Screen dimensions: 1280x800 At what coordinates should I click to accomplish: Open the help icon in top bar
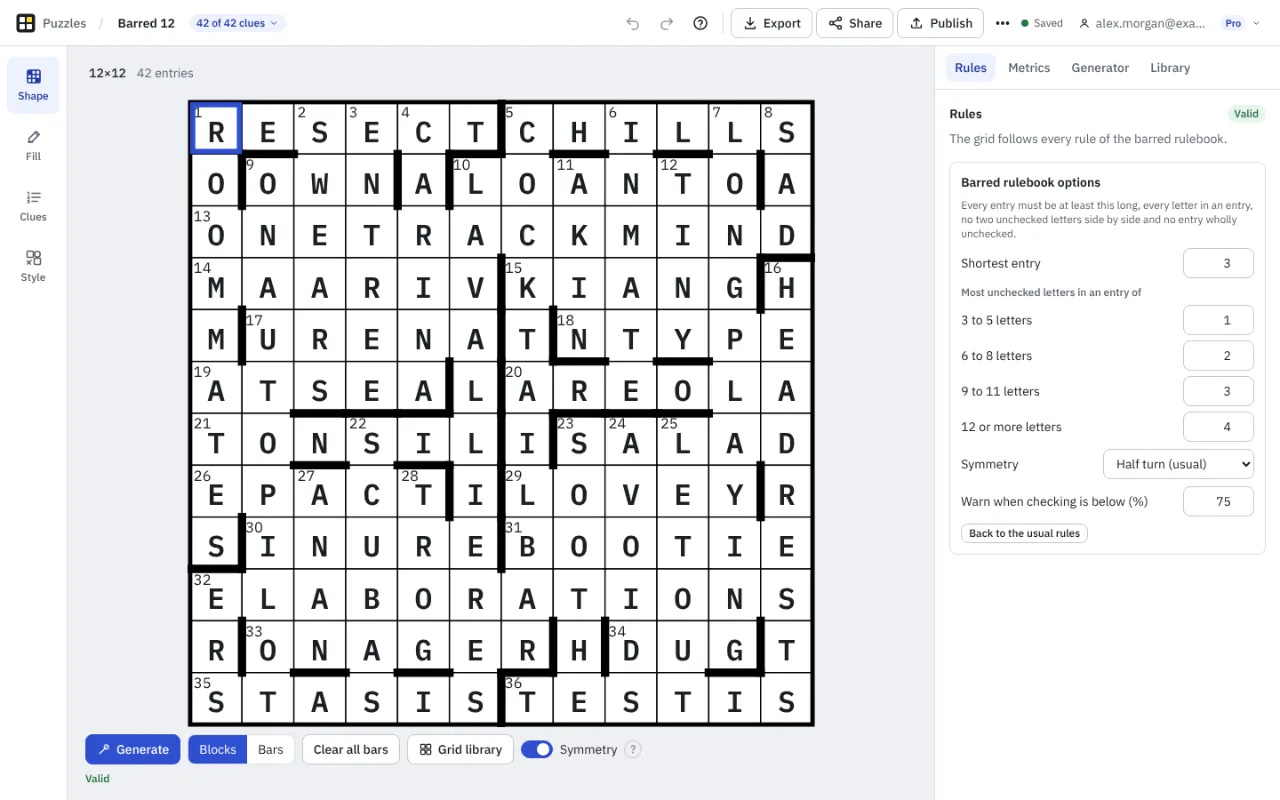click(x=701, y=23)
